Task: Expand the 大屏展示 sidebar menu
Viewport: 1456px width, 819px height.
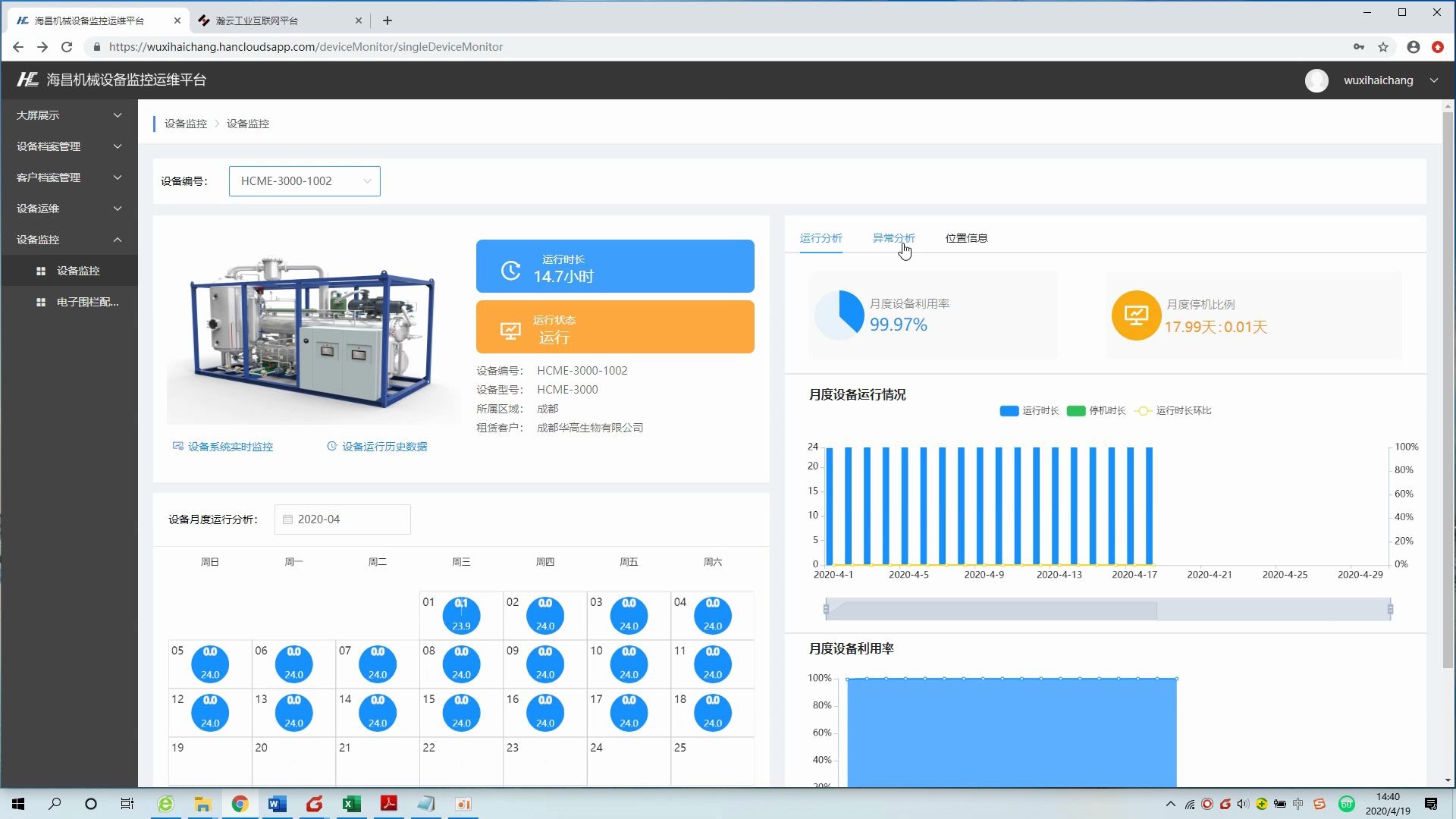Action: point(69,115)
